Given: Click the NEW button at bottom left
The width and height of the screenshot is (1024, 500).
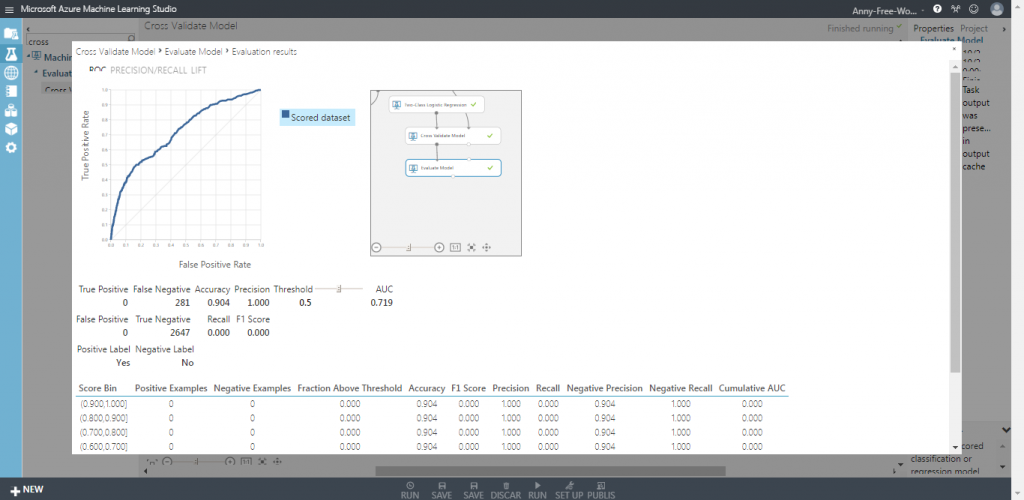Looking at the screenshot, I should (x=27, y=490).
